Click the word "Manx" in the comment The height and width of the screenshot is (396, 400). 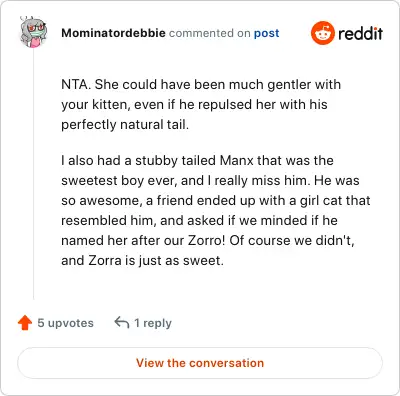(237, 160)
